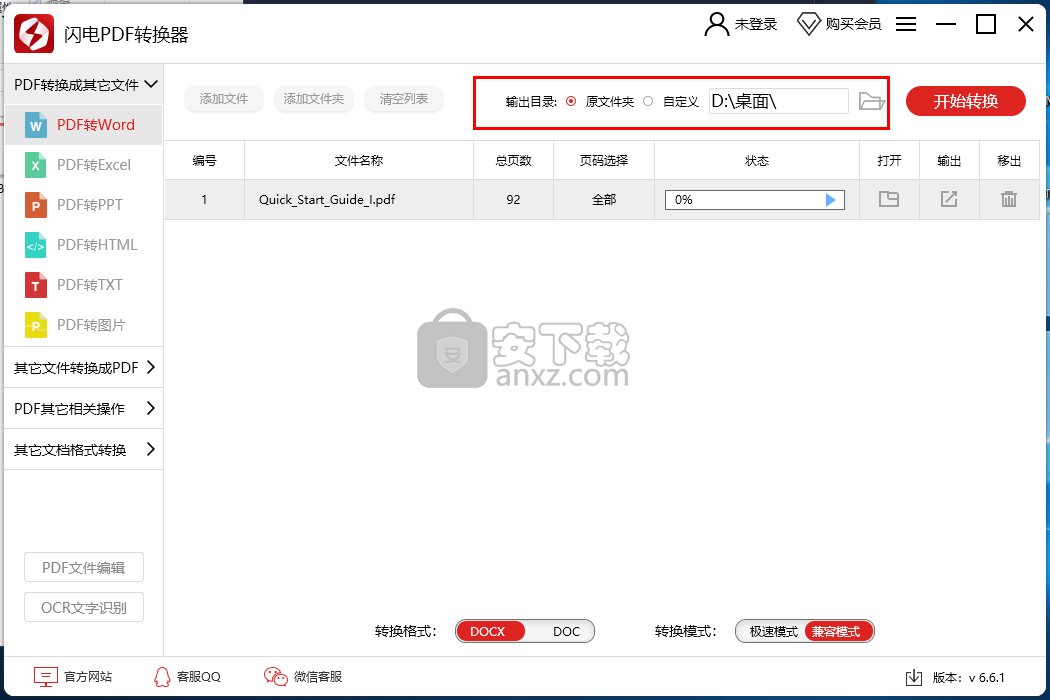Maximize the converter window
This screenshot has height=700, width=1050.
point(986,24)
